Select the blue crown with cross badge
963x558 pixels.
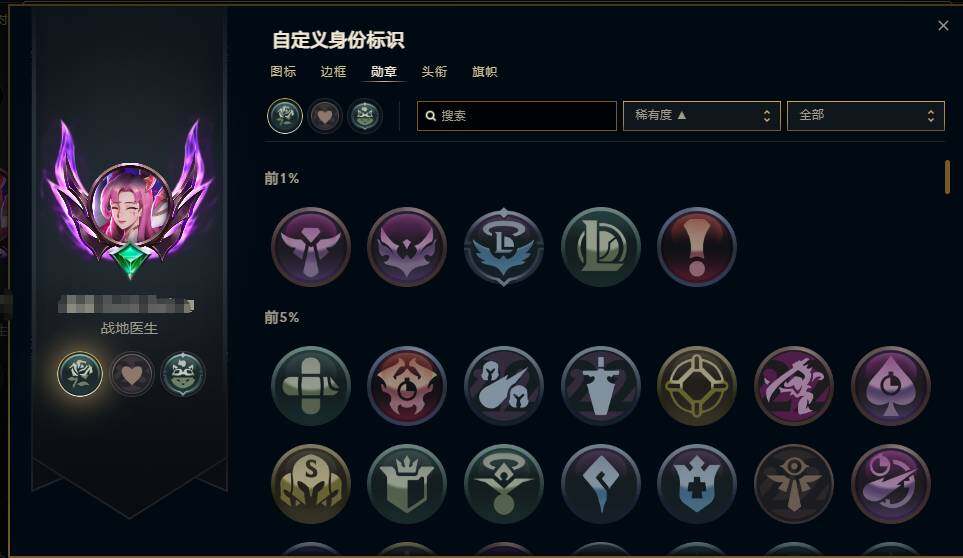[x=696, y=484]
